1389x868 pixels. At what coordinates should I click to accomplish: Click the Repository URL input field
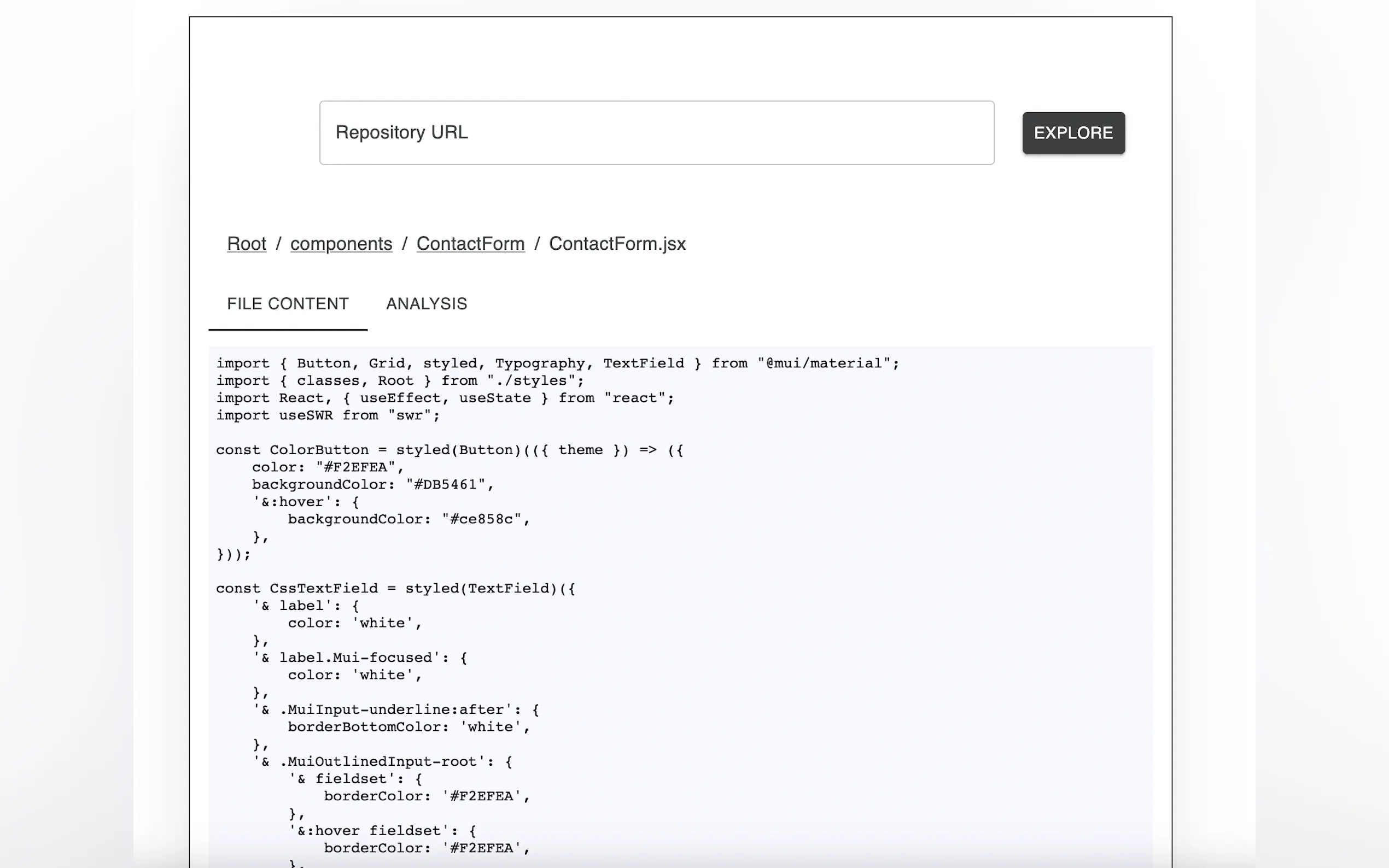656,133
